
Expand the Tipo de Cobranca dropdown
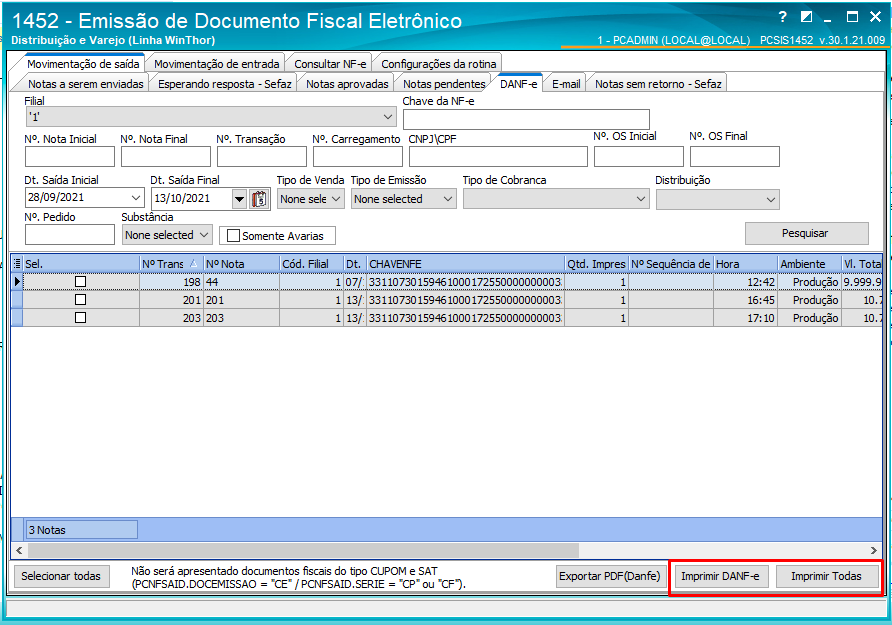(641, 199)
